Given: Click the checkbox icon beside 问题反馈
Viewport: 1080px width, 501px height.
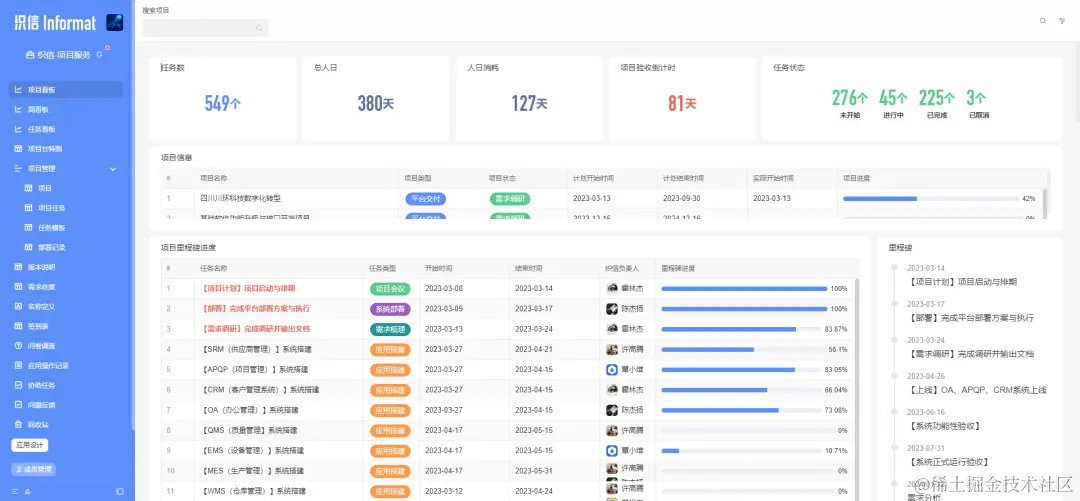Looking at the screenshot, I should click(x=19, y=405).
